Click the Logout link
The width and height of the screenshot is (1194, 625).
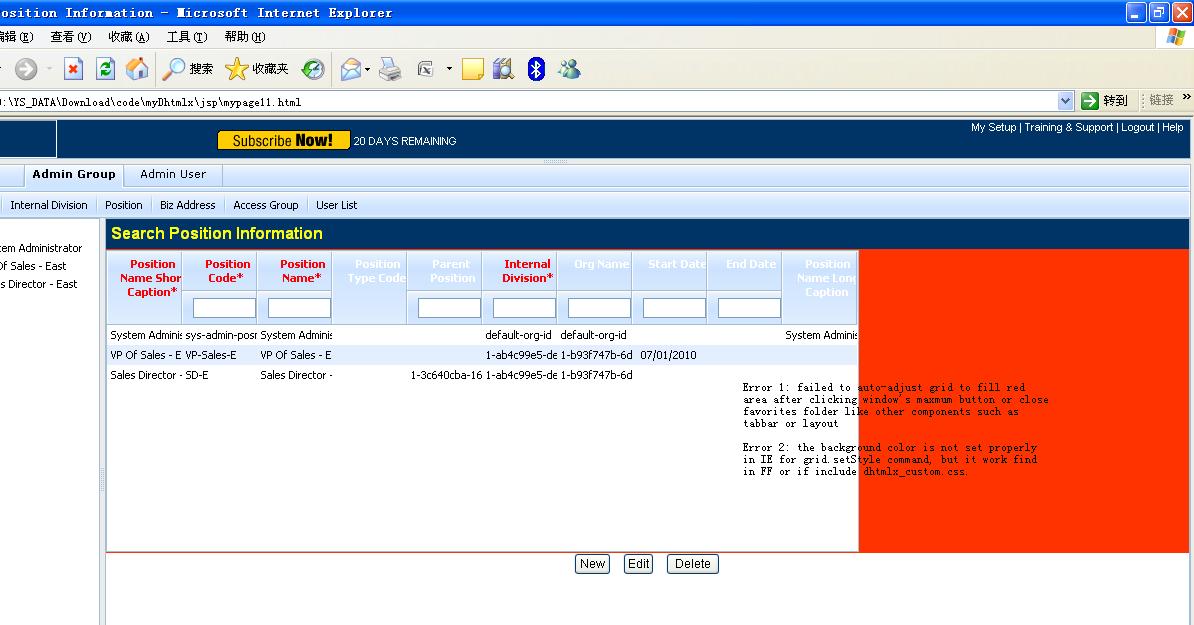pyautogui.click(x=1137, y=128)
